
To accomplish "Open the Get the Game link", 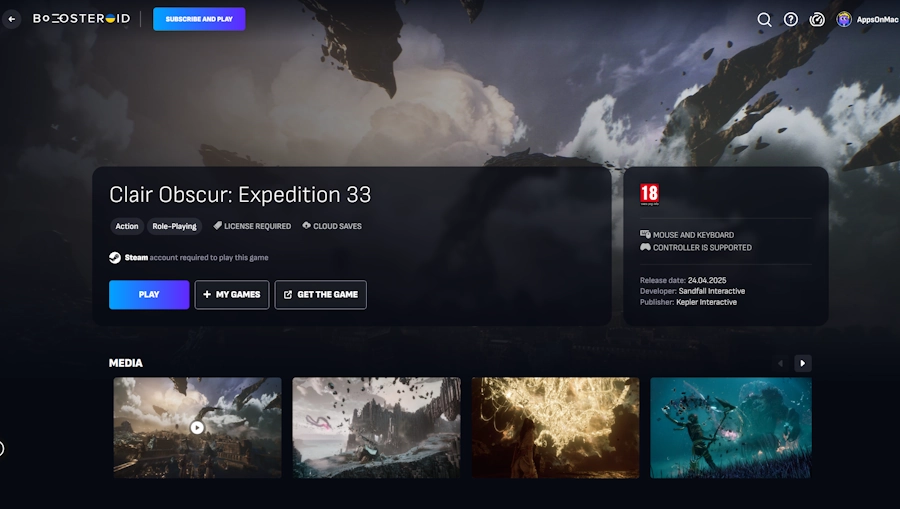I will tap(321, 294).
